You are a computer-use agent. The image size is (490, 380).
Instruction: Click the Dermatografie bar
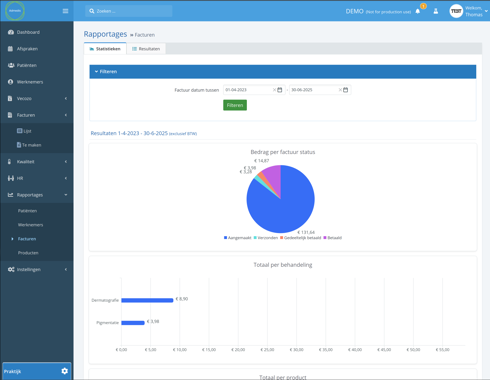(147, 300)
